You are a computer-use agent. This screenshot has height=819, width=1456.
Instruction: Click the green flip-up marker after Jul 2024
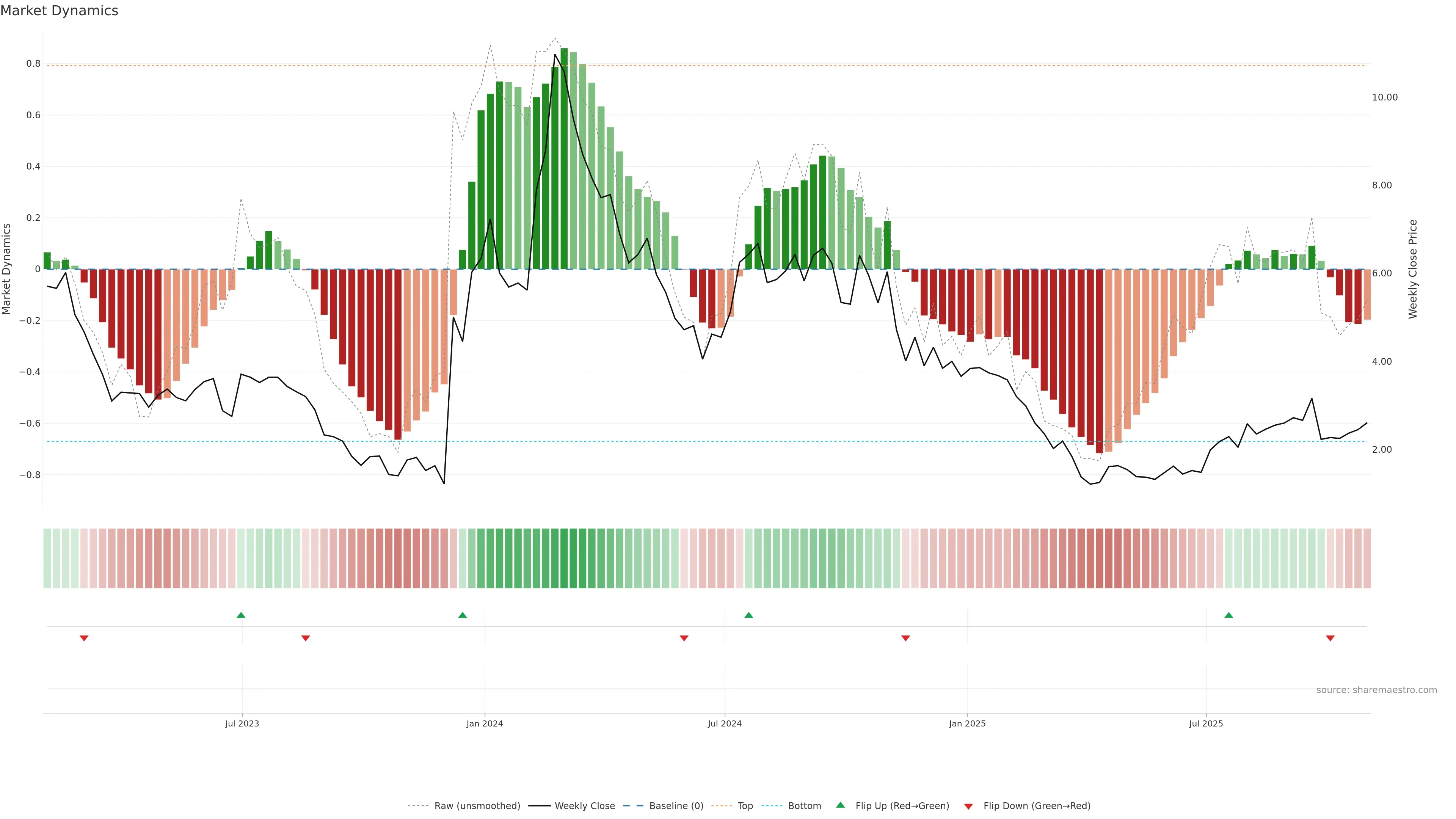(748, 615)
